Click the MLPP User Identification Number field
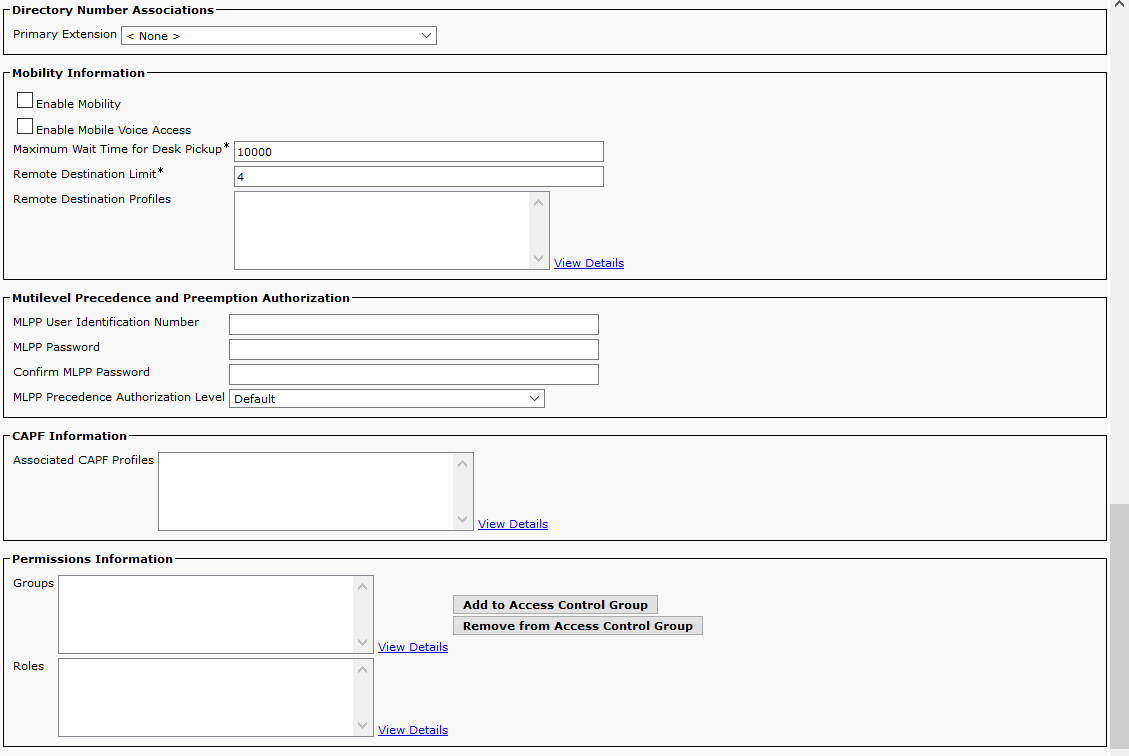1129x756 pixels. coord(413,324)
